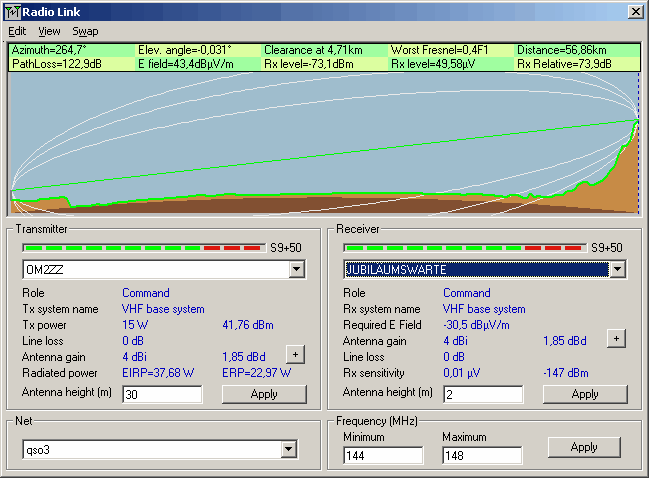
Task: Click the terrain profile graph
Action: click(324, 143)
